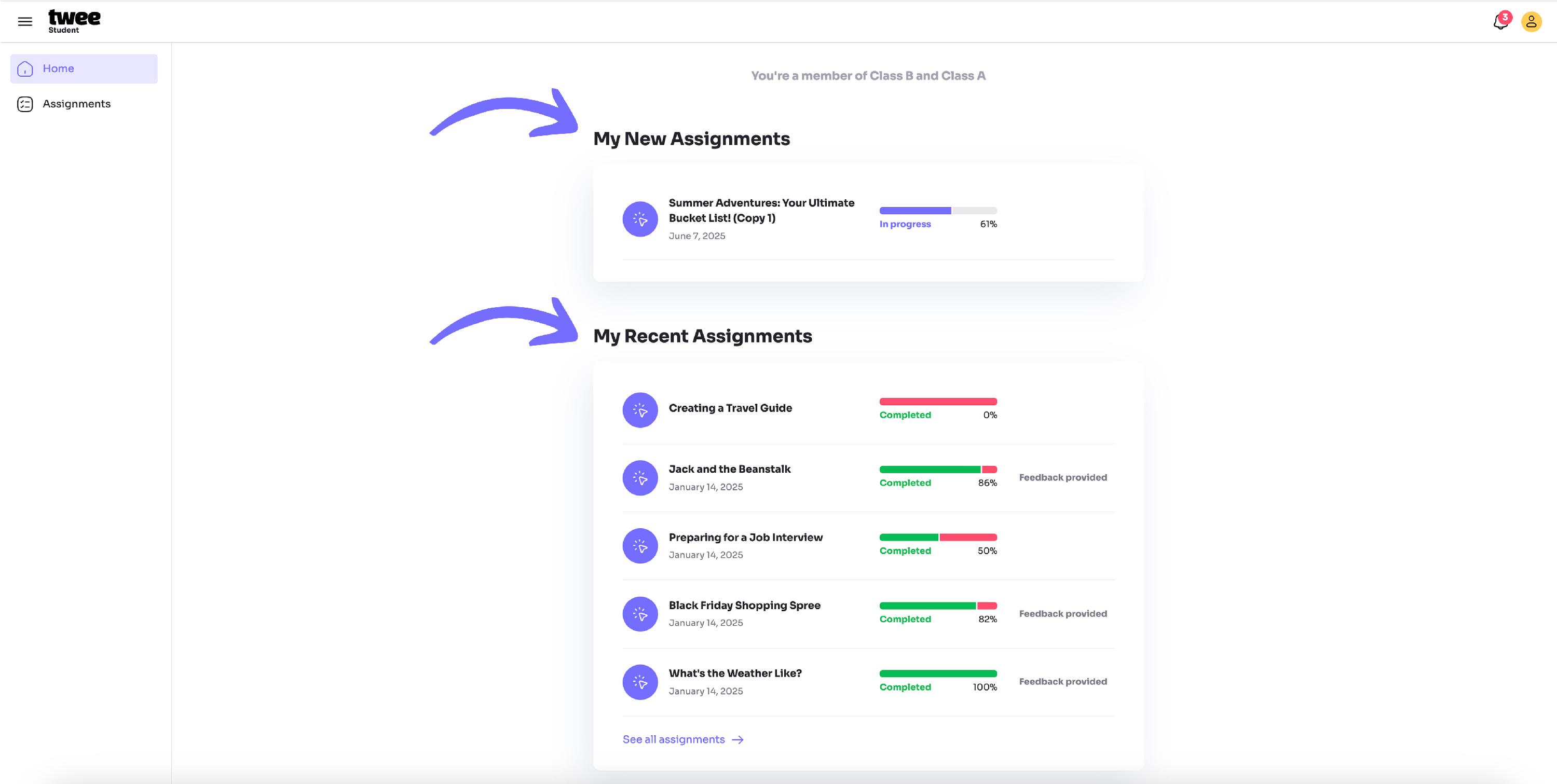This screenshot has height=784, width=1557.
Task: Open the Black Friday Shopping Spree assignment
Action: coord(745,605)
